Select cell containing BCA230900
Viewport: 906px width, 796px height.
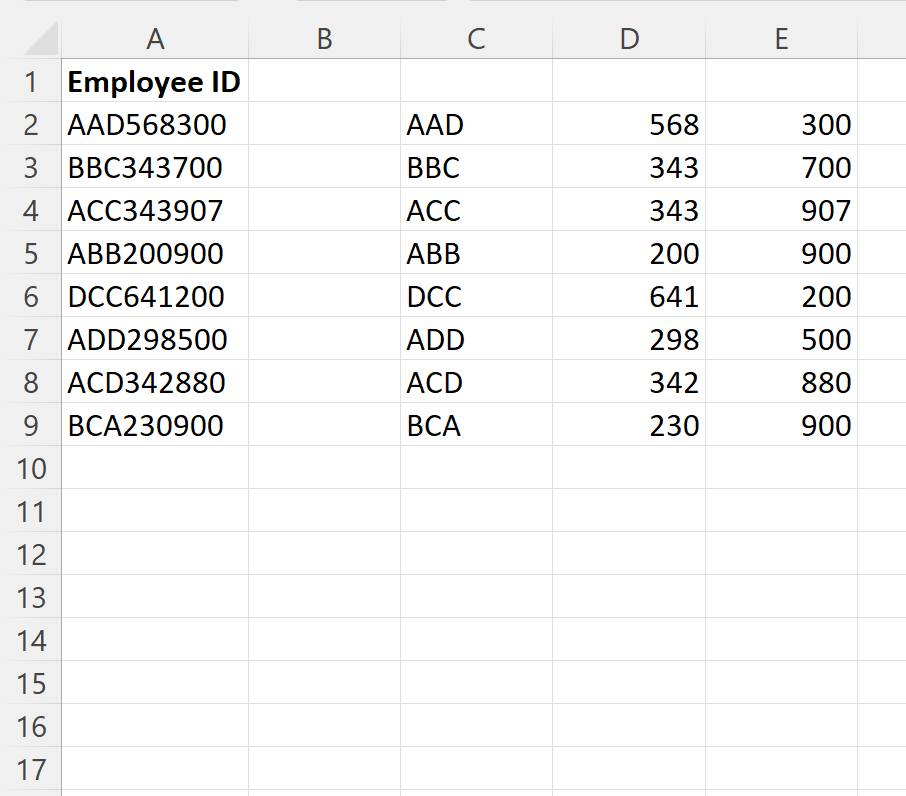point(156,426)
